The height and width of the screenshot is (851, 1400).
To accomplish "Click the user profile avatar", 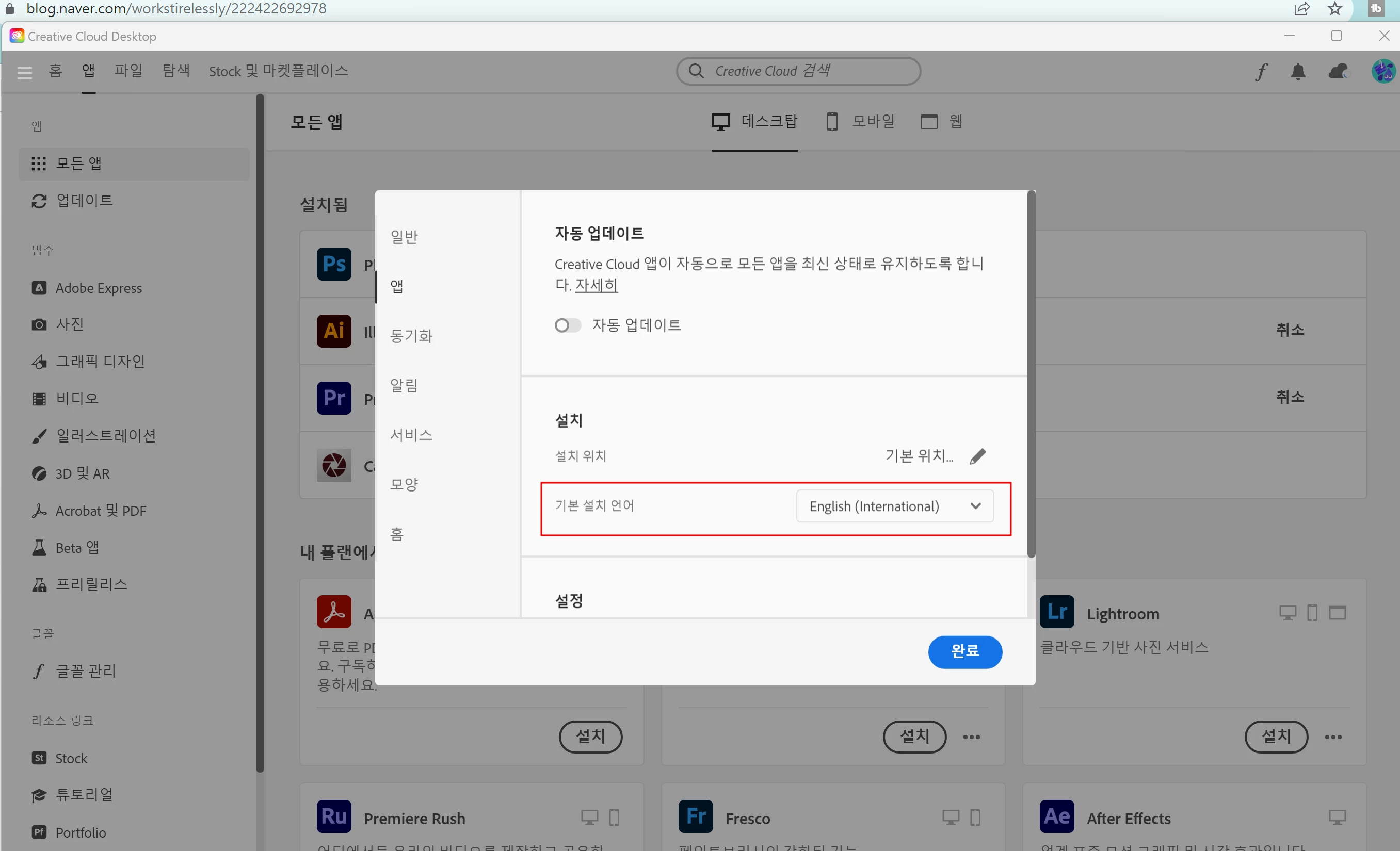I will [x=1382, y=72].
